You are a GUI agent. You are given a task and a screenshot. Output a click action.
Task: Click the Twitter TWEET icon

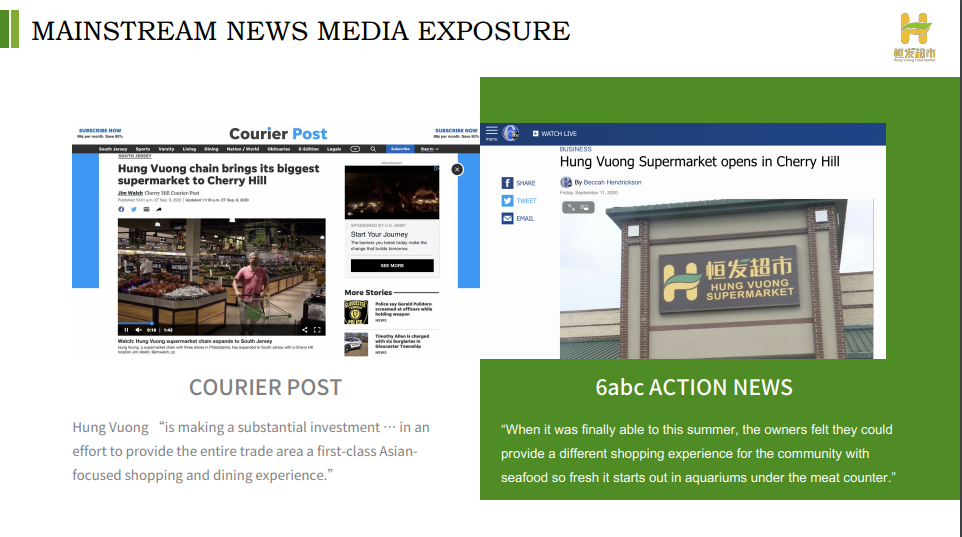[507, 201]
